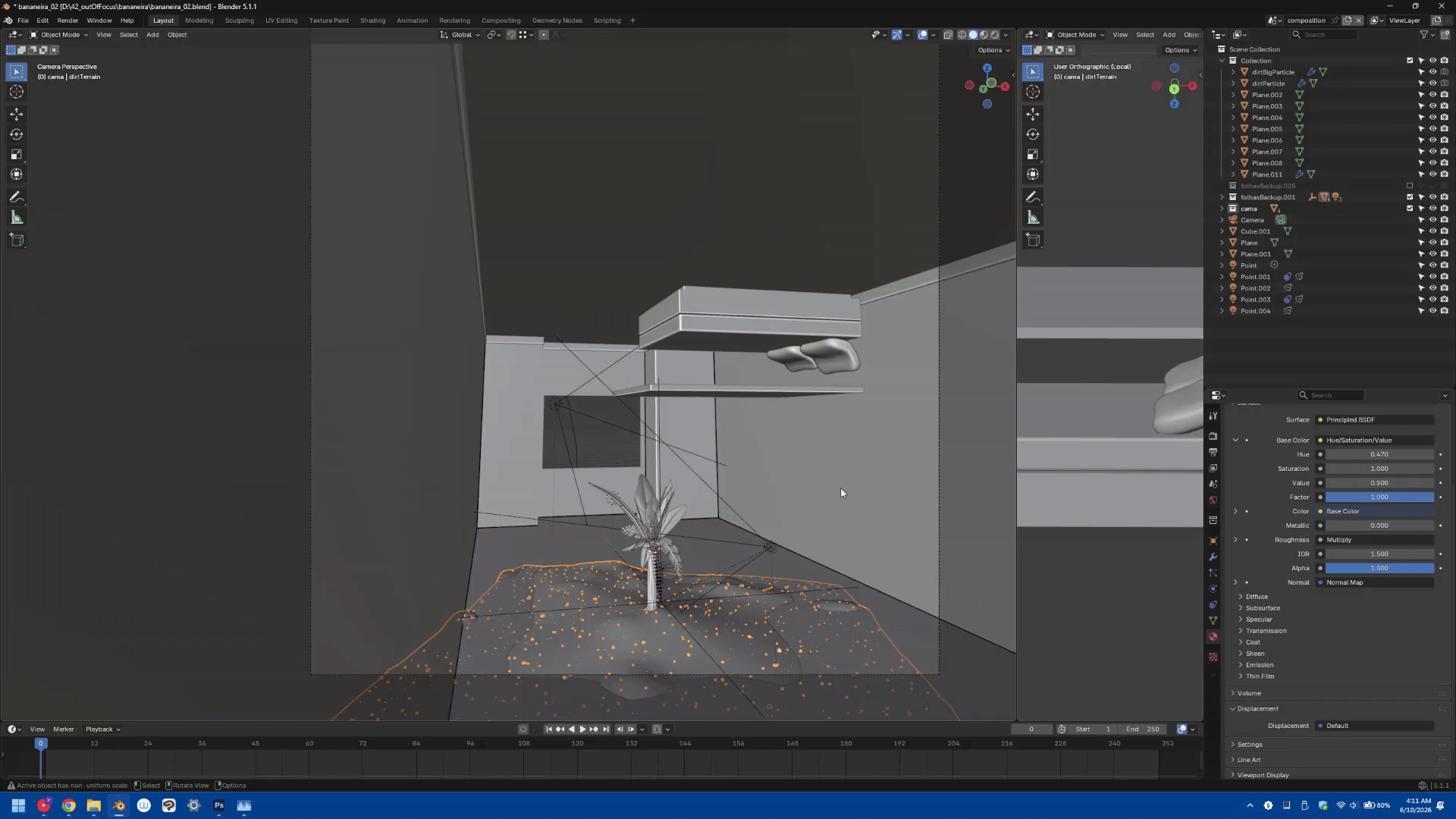Activate the Move tool in main viewport
Image resolution: width=1456 pixels, height=819 pixels.
[17, 114]
